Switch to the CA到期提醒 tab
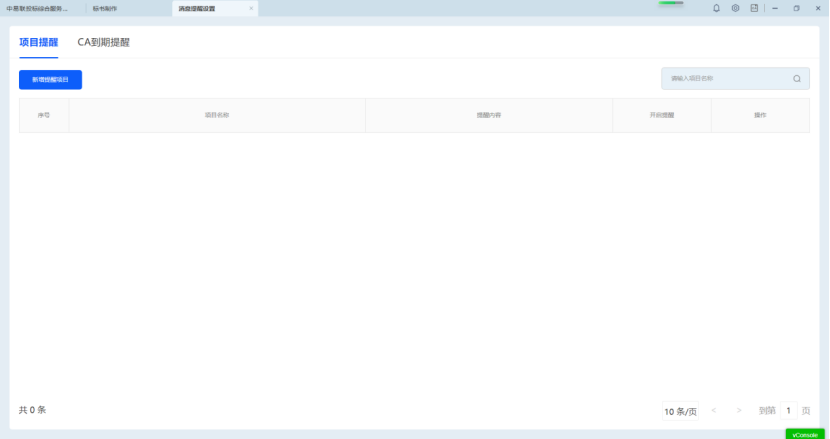830x439 pixels. point(104,43)
